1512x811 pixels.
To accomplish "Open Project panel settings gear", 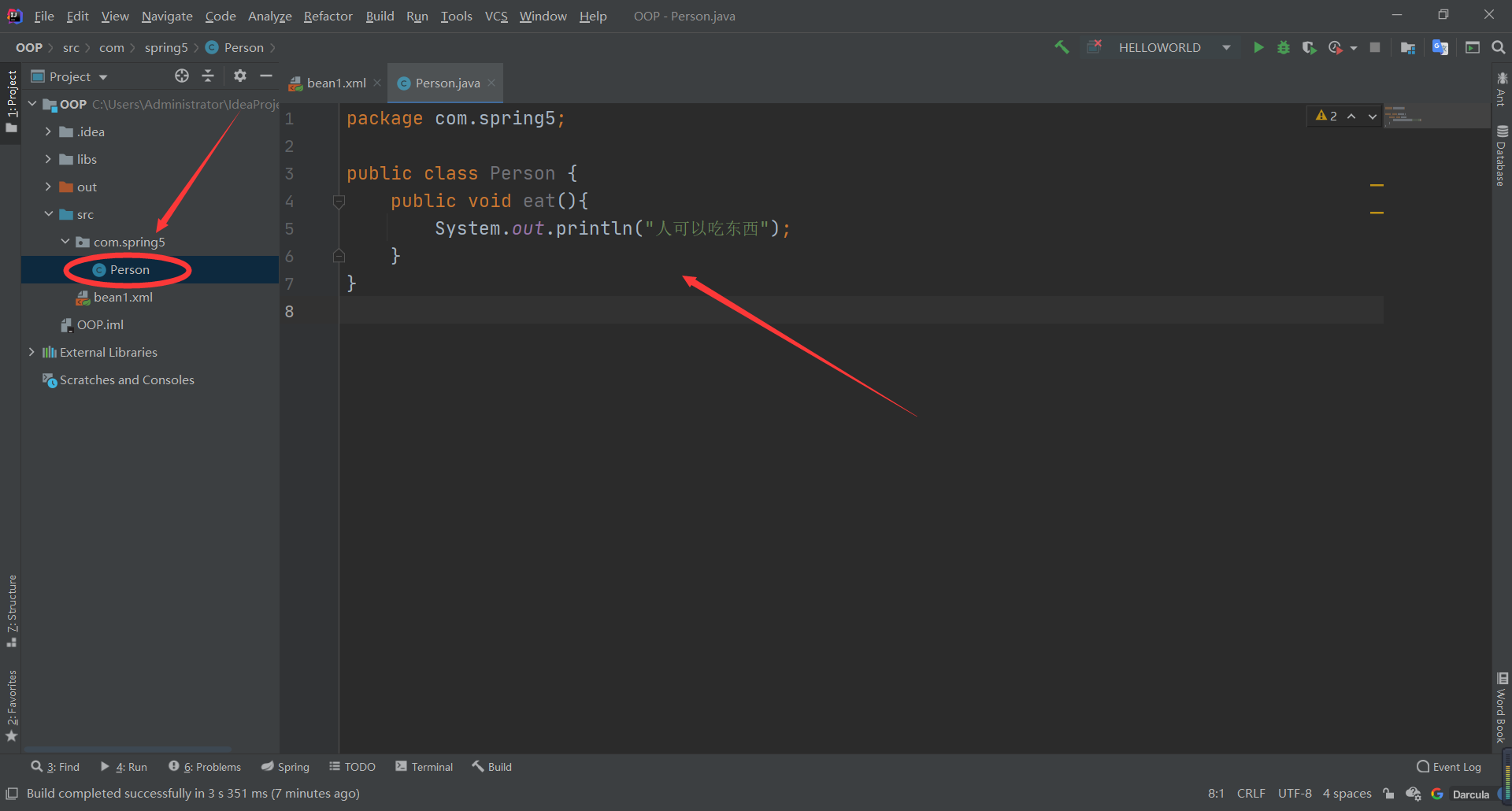I will click(240, 76).
